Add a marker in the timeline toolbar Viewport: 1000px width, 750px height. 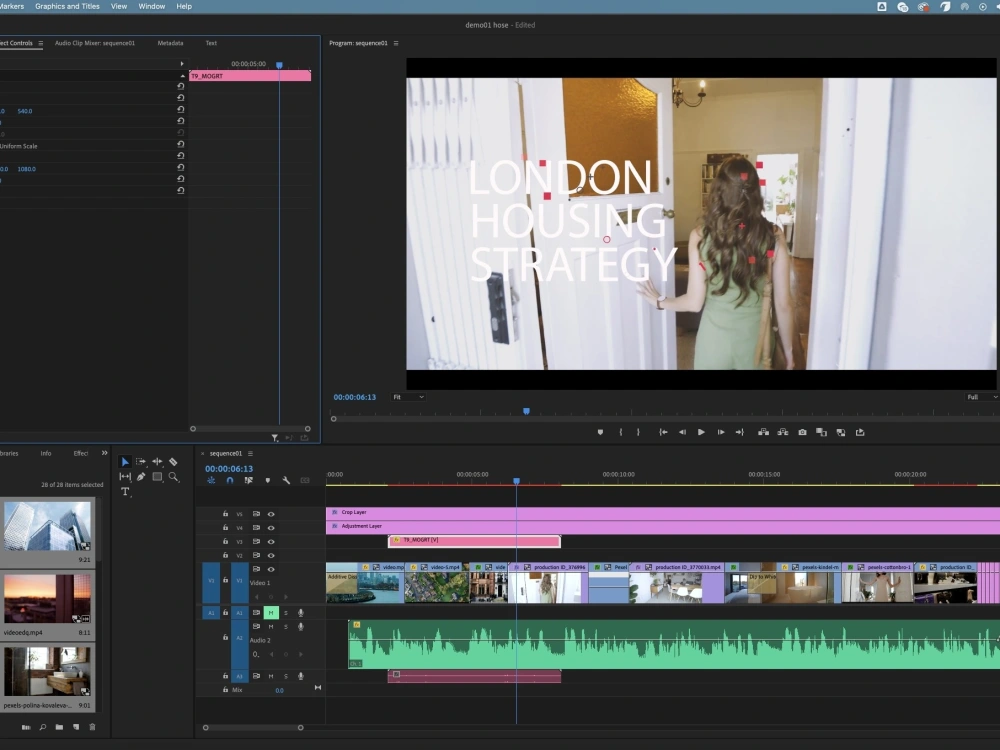click(x=268, y=480)
